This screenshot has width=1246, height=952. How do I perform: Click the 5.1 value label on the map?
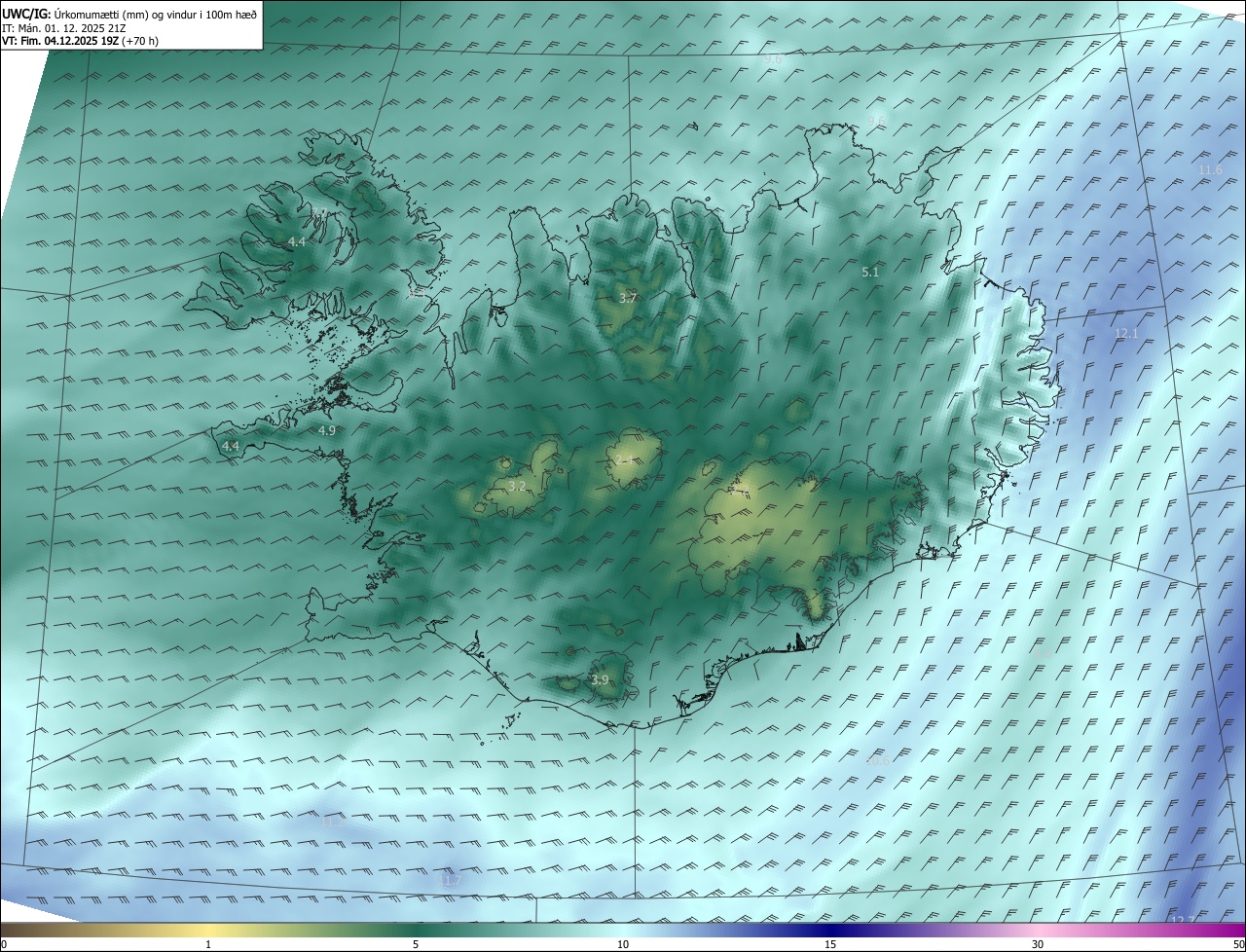point(870,273)
